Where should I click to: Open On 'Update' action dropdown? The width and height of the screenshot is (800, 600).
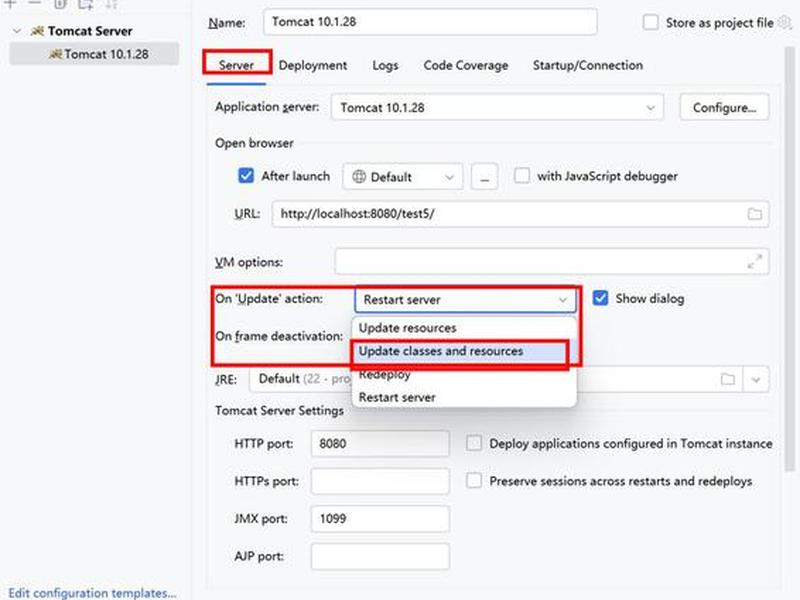(465, 299)
